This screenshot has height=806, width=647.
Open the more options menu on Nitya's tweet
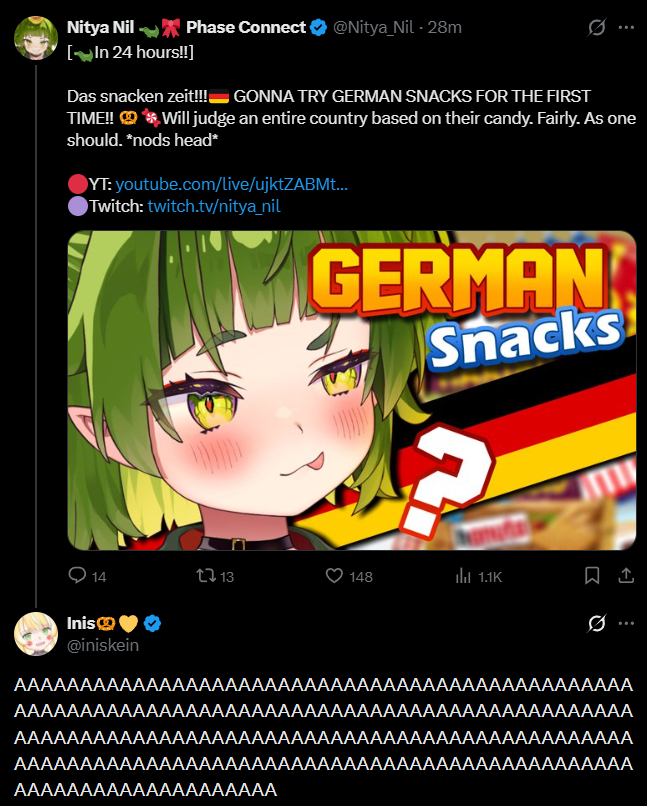626,27
